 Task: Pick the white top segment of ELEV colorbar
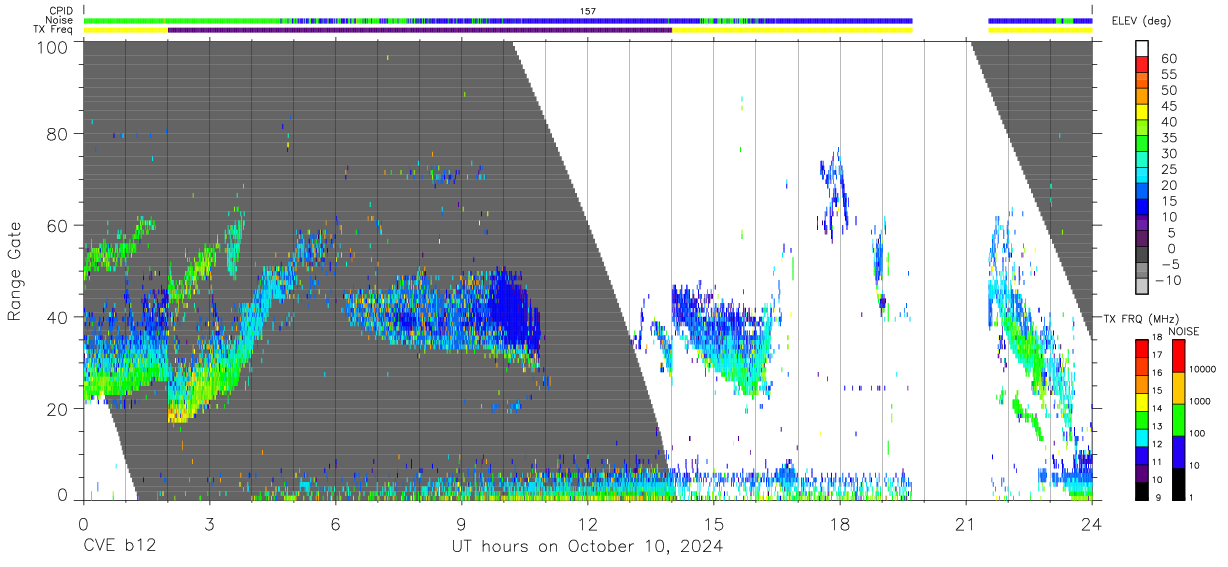[1143, 49]
